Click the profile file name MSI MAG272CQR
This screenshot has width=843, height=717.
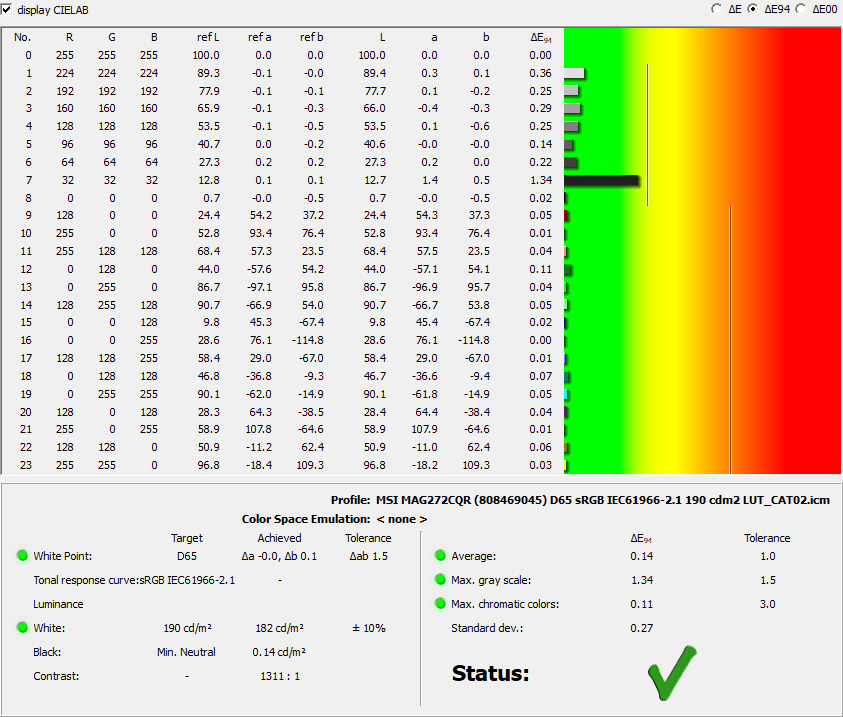tap(602, 500)
